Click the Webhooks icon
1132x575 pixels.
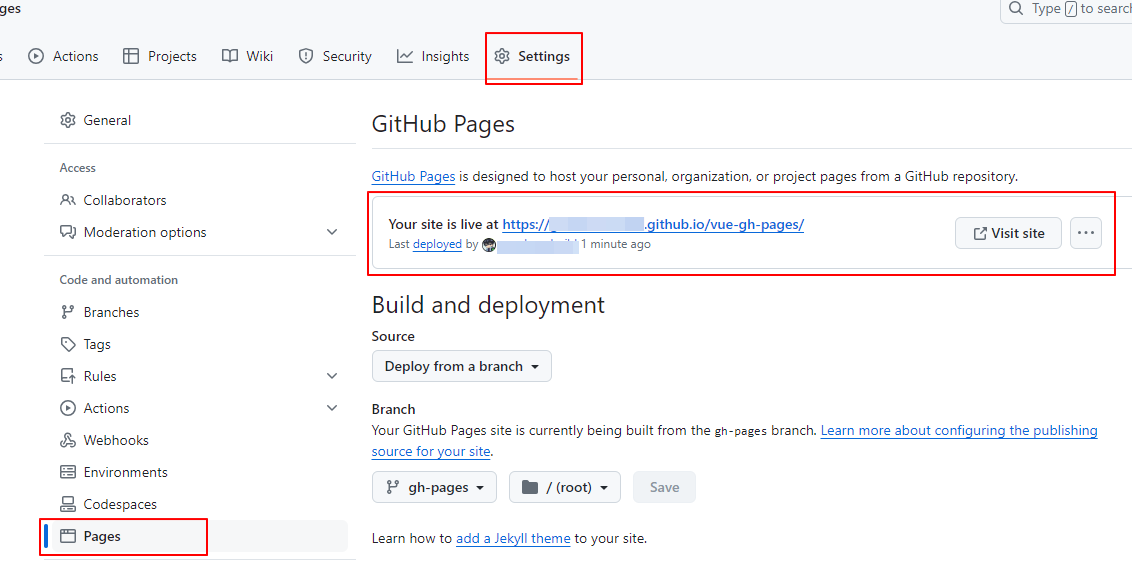pos(68,440)
